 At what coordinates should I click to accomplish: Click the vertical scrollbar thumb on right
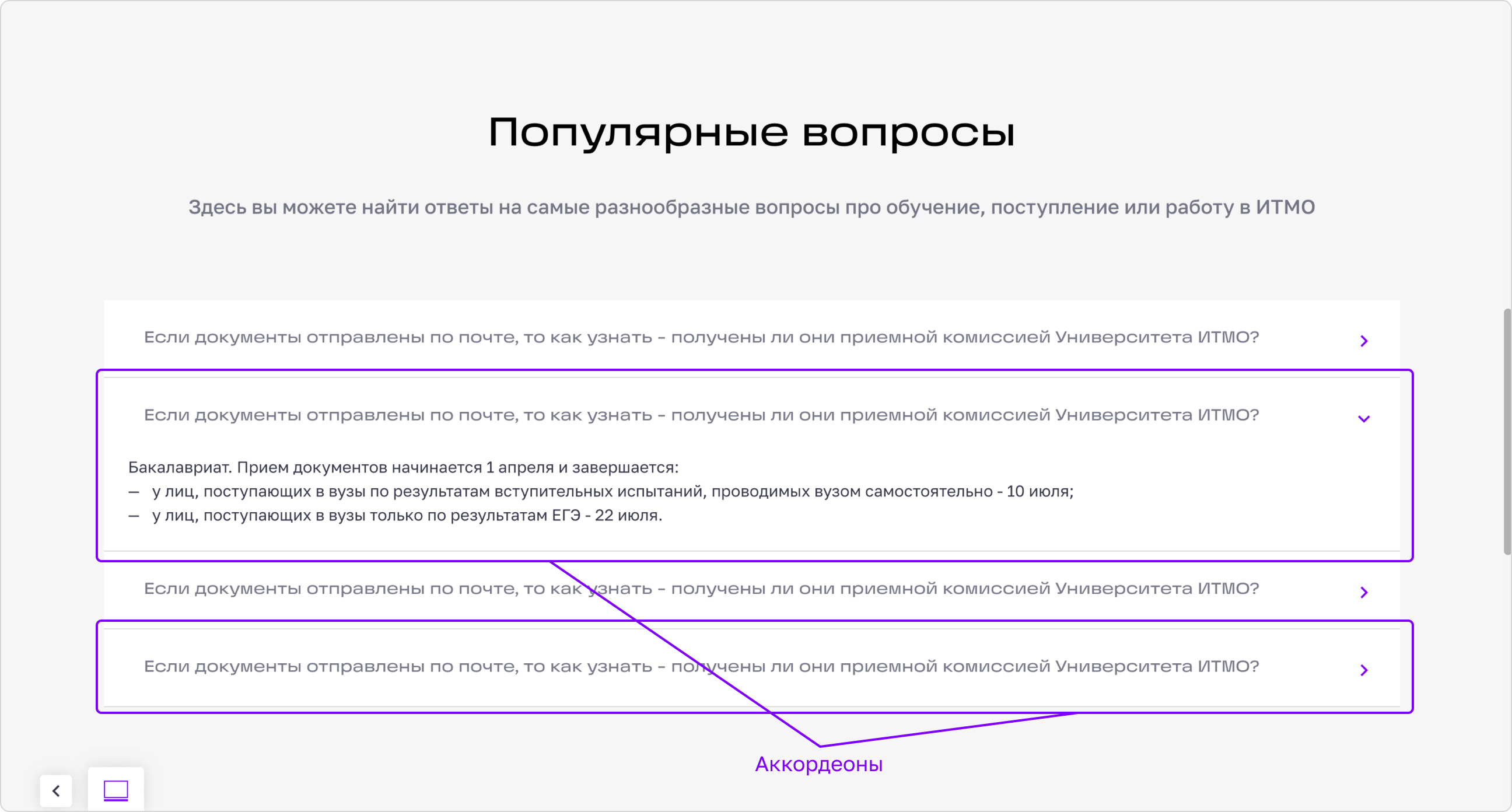click(1507, 432)
